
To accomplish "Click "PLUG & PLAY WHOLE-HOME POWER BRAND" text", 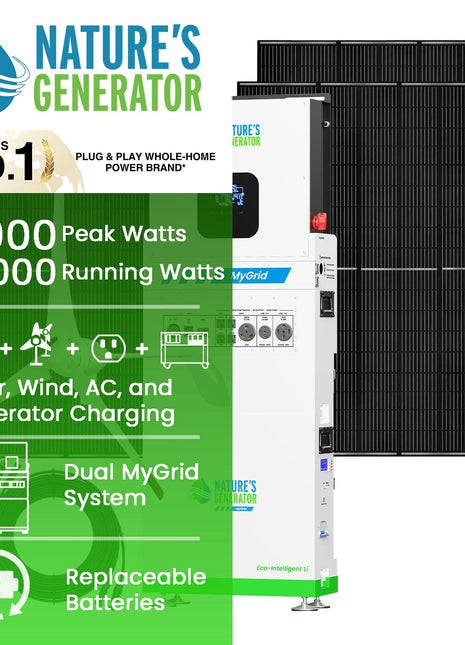I will coord(145,162).
